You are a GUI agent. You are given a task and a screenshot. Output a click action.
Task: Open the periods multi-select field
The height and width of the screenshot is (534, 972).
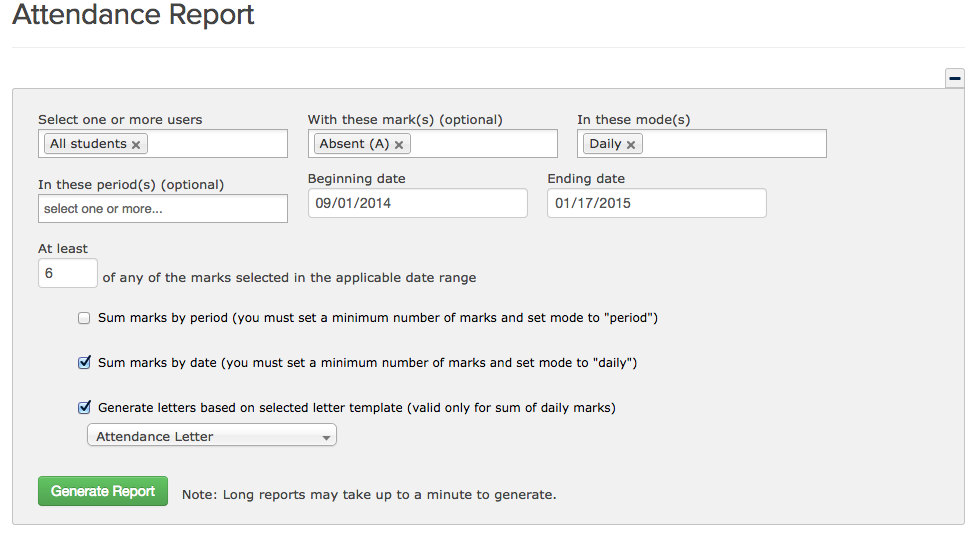pyautogui.click(x=163, y=208)
